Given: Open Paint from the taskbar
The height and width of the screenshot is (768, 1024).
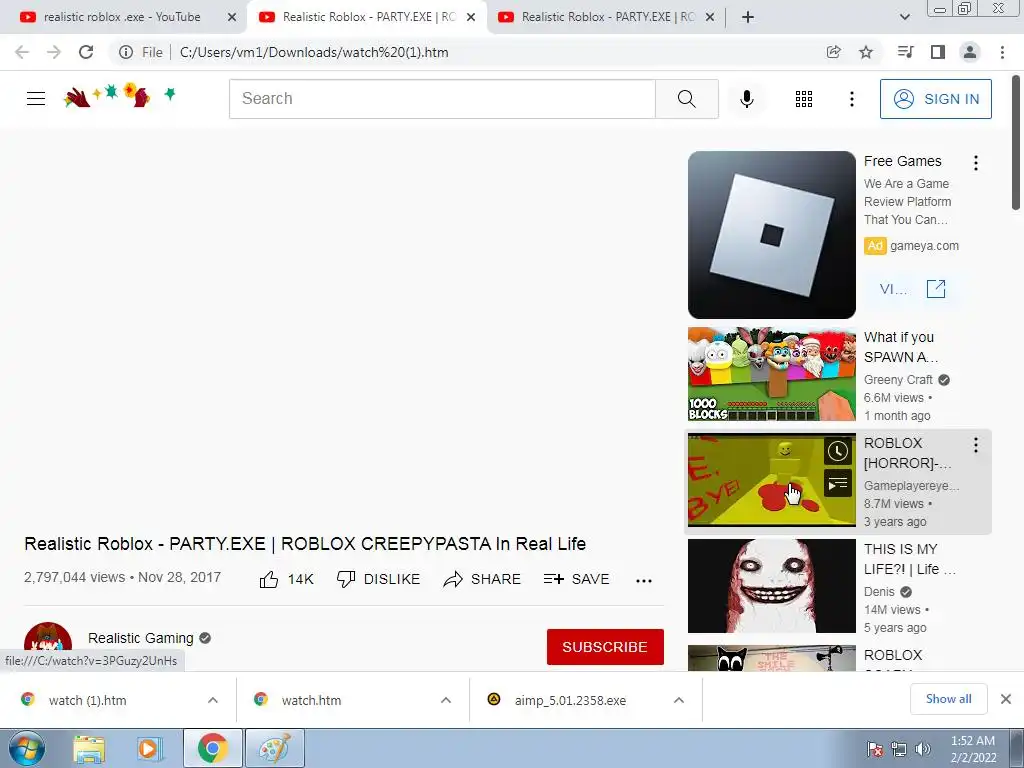Looking at the screenshot, I should pos(274,749).
